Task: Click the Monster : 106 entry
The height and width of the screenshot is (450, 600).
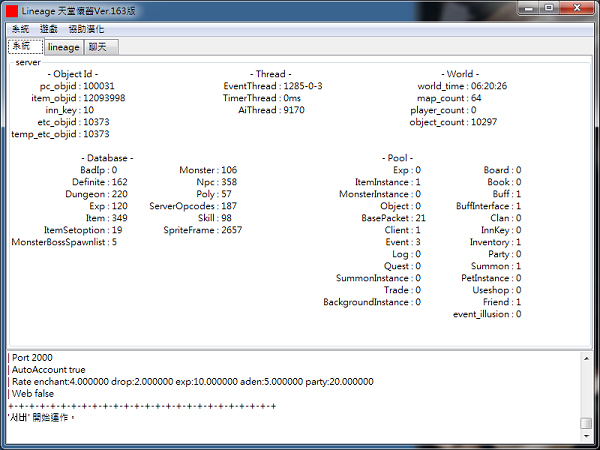Action: click(x=208, y=170)
